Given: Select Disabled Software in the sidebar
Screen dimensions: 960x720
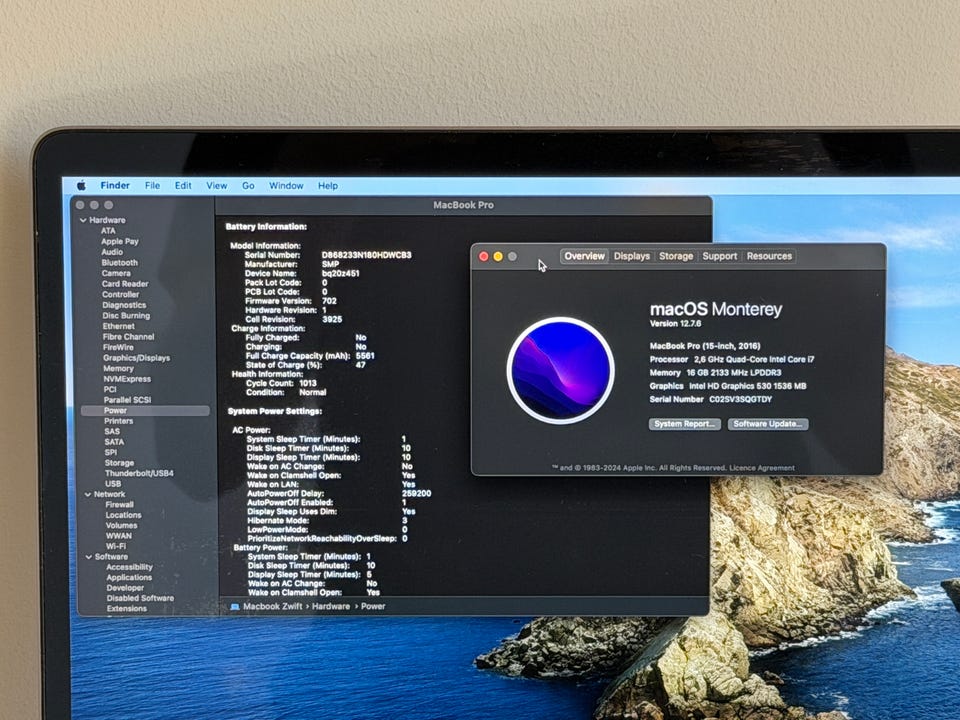Looking at the screenshot, I should (140, 599).
